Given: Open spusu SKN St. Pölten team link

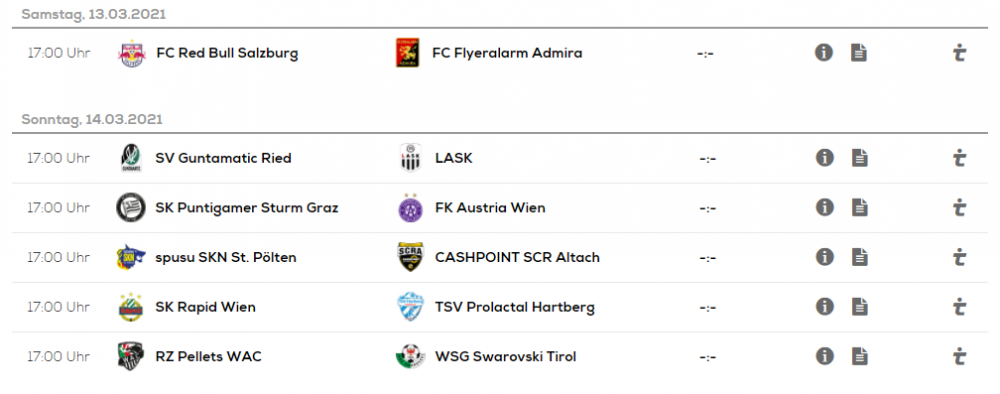Looking at the screenshot, I should point(226,258).
